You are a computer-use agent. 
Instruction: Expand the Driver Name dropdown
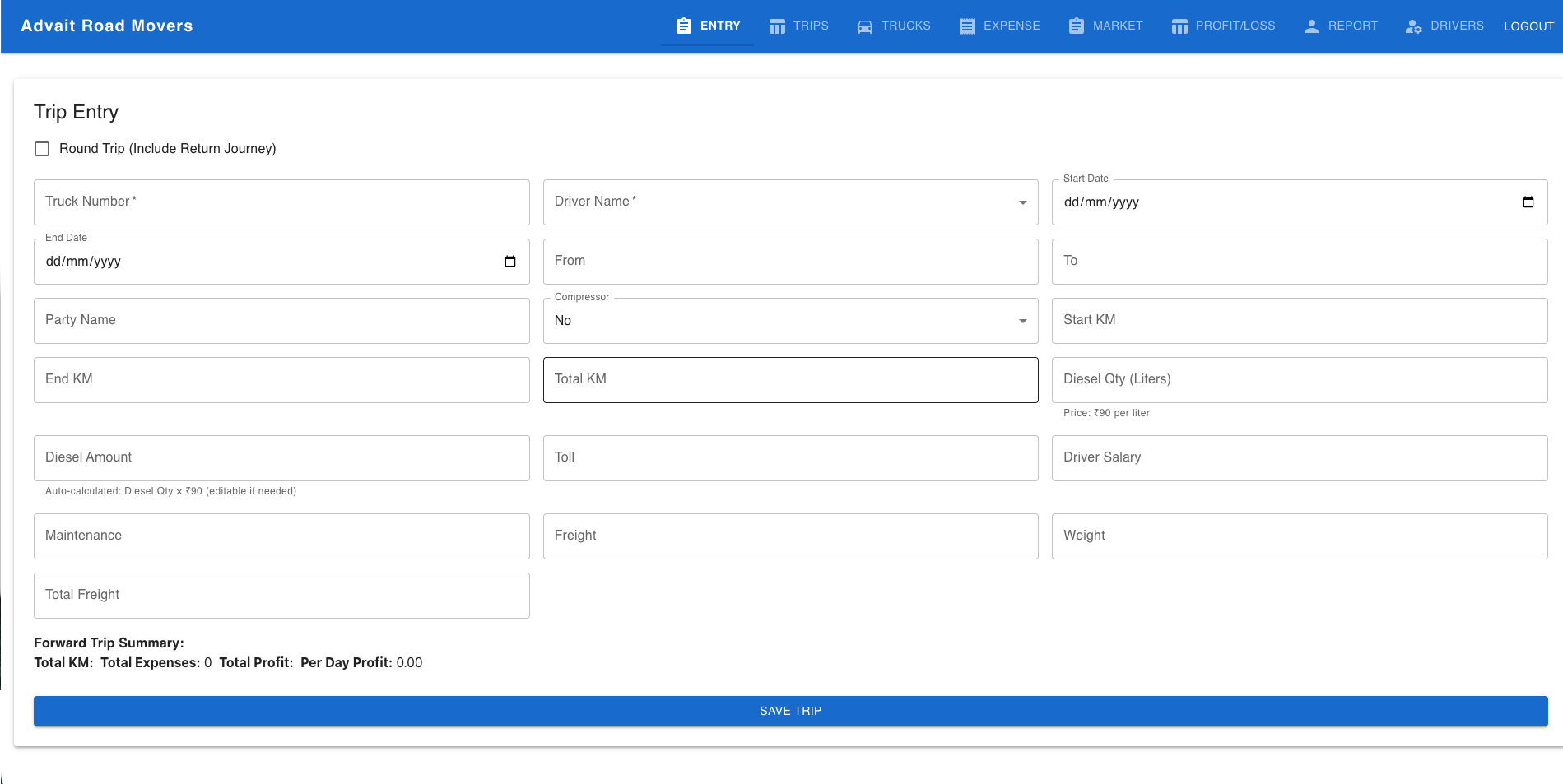point(1022,202)
